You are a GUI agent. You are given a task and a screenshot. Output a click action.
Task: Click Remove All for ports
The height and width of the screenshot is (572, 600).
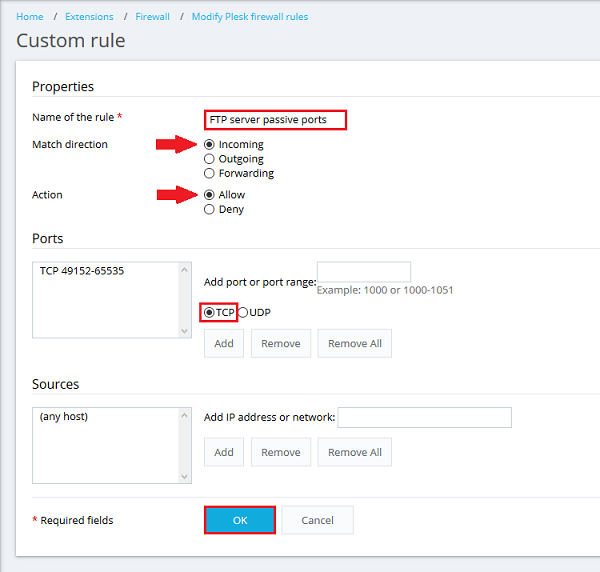pyautogui.click(x=354, y=343)
